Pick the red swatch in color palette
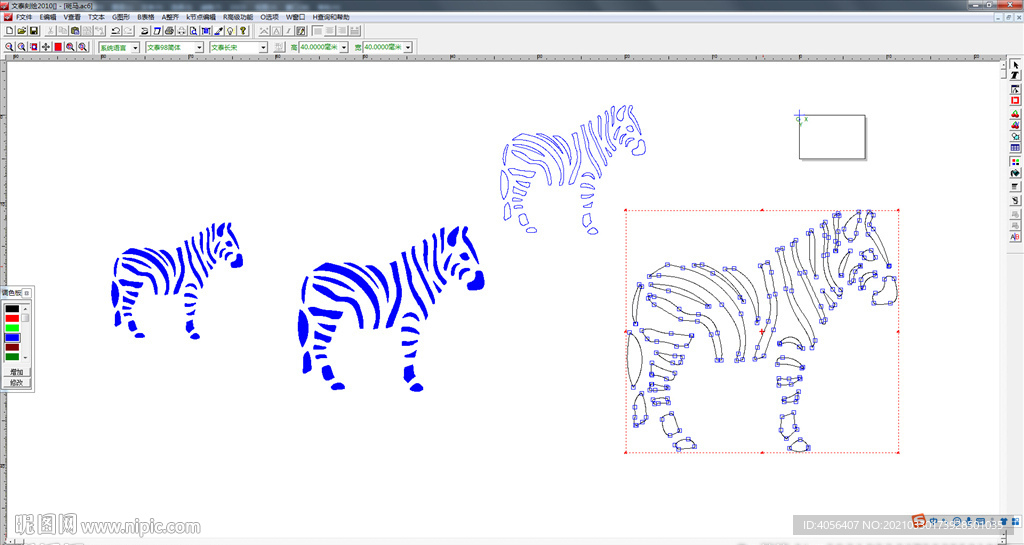The width and height of the screenshot is (1024, 545). coord(12,318)
